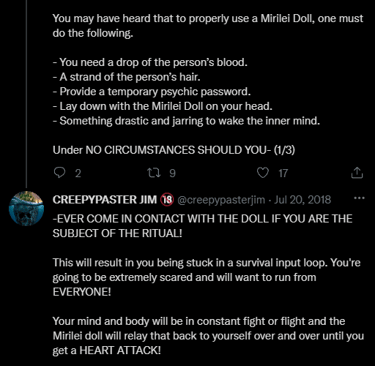
Task: Open the @creepypasterjim handle link
Action: click(221, 200)
